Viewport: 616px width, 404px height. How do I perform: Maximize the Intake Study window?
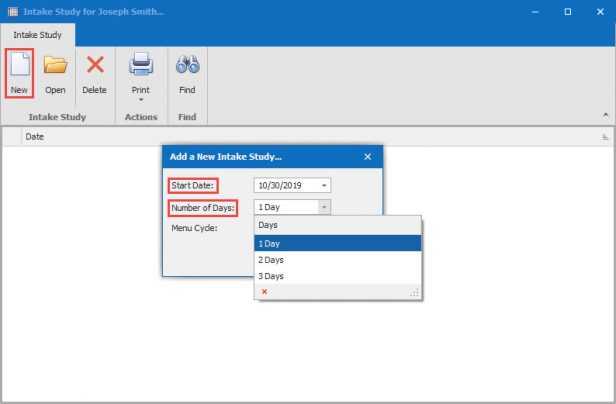(568, 11)
